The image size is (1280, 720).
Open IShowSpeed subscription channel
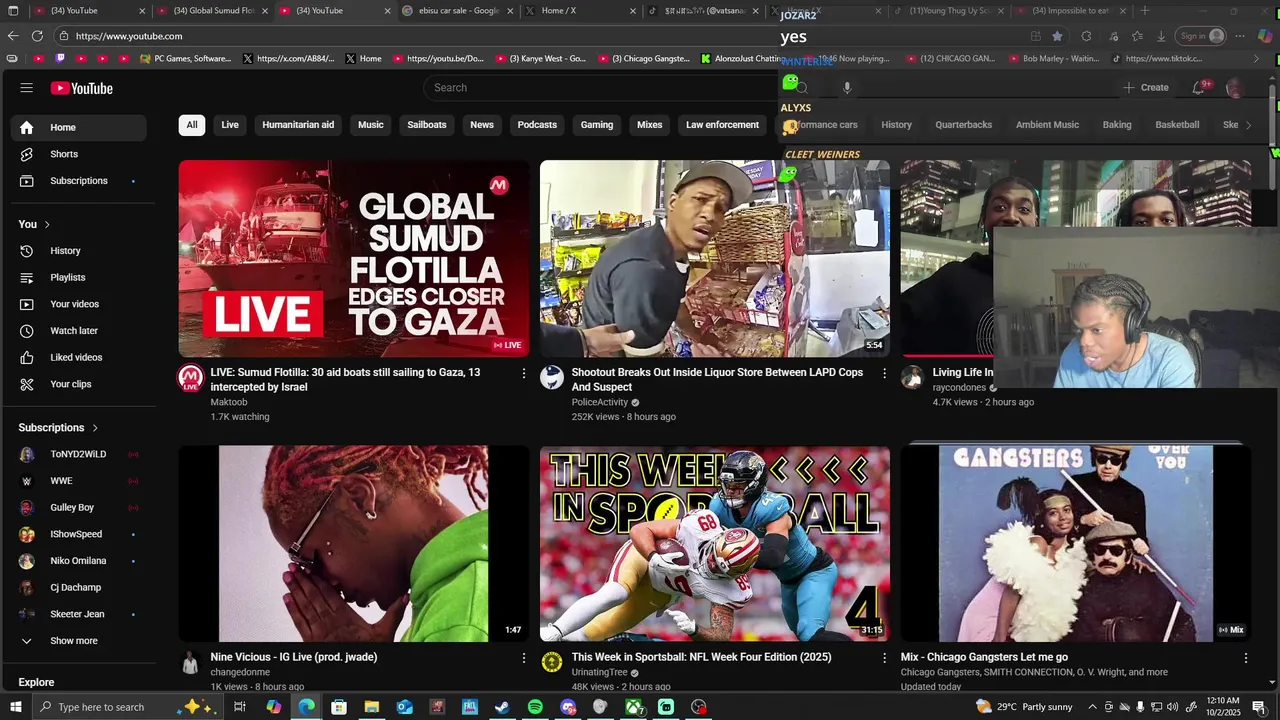tap(78, 534)
